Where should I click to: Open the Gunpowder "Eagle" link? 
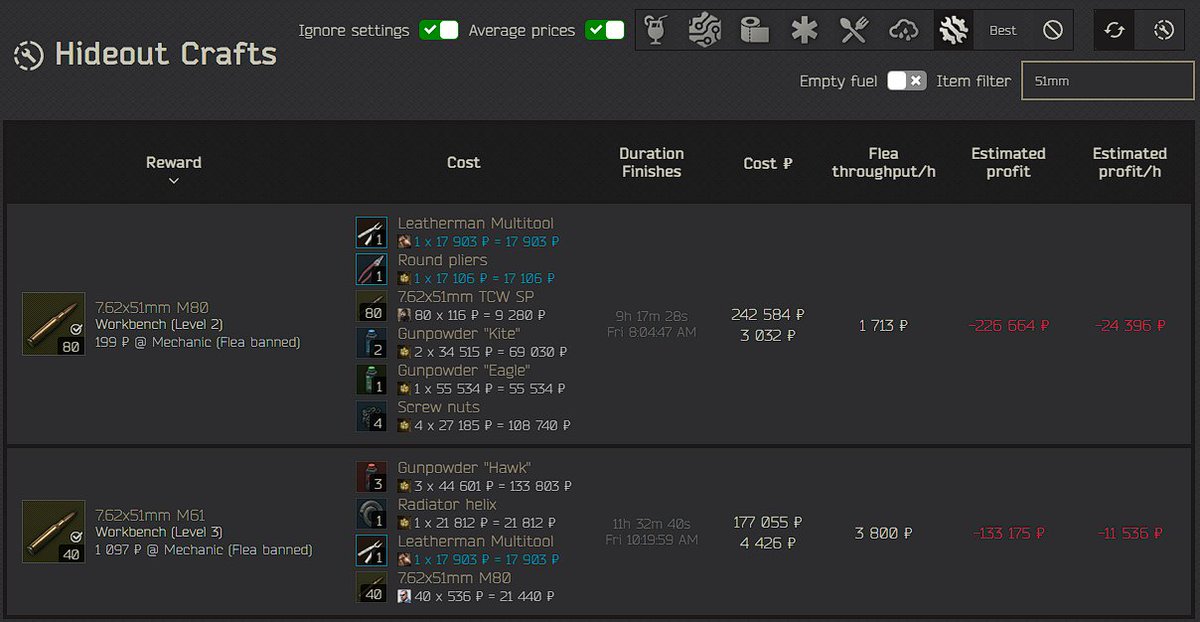pos(464,370)
